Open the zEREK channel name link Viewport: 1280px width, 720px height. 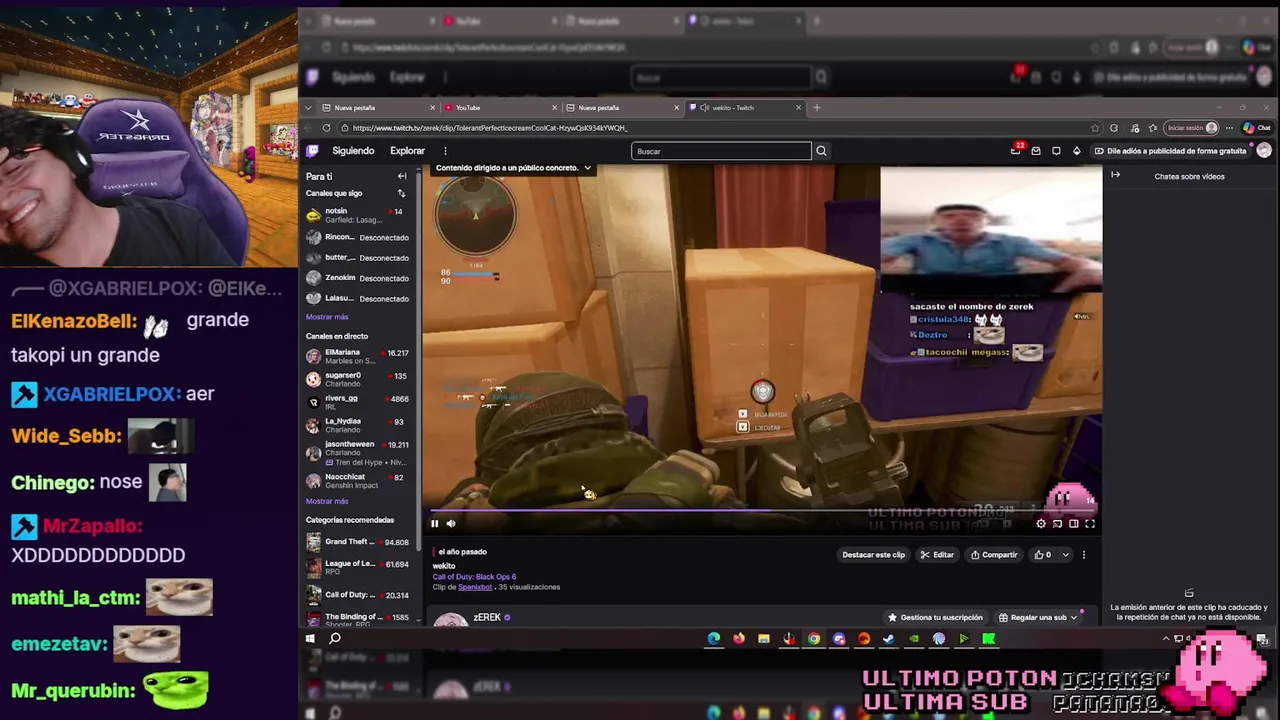point(487,617)
